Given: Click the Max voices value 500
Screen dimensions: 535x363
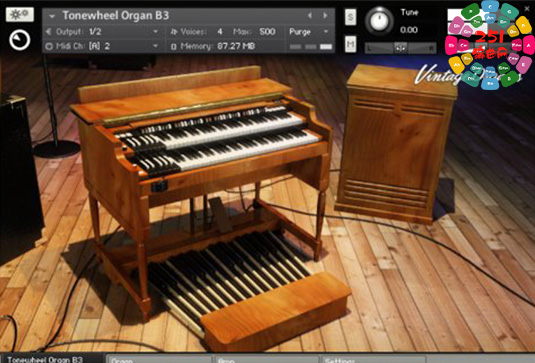Looking at the screenshot, I should (267, 32).
